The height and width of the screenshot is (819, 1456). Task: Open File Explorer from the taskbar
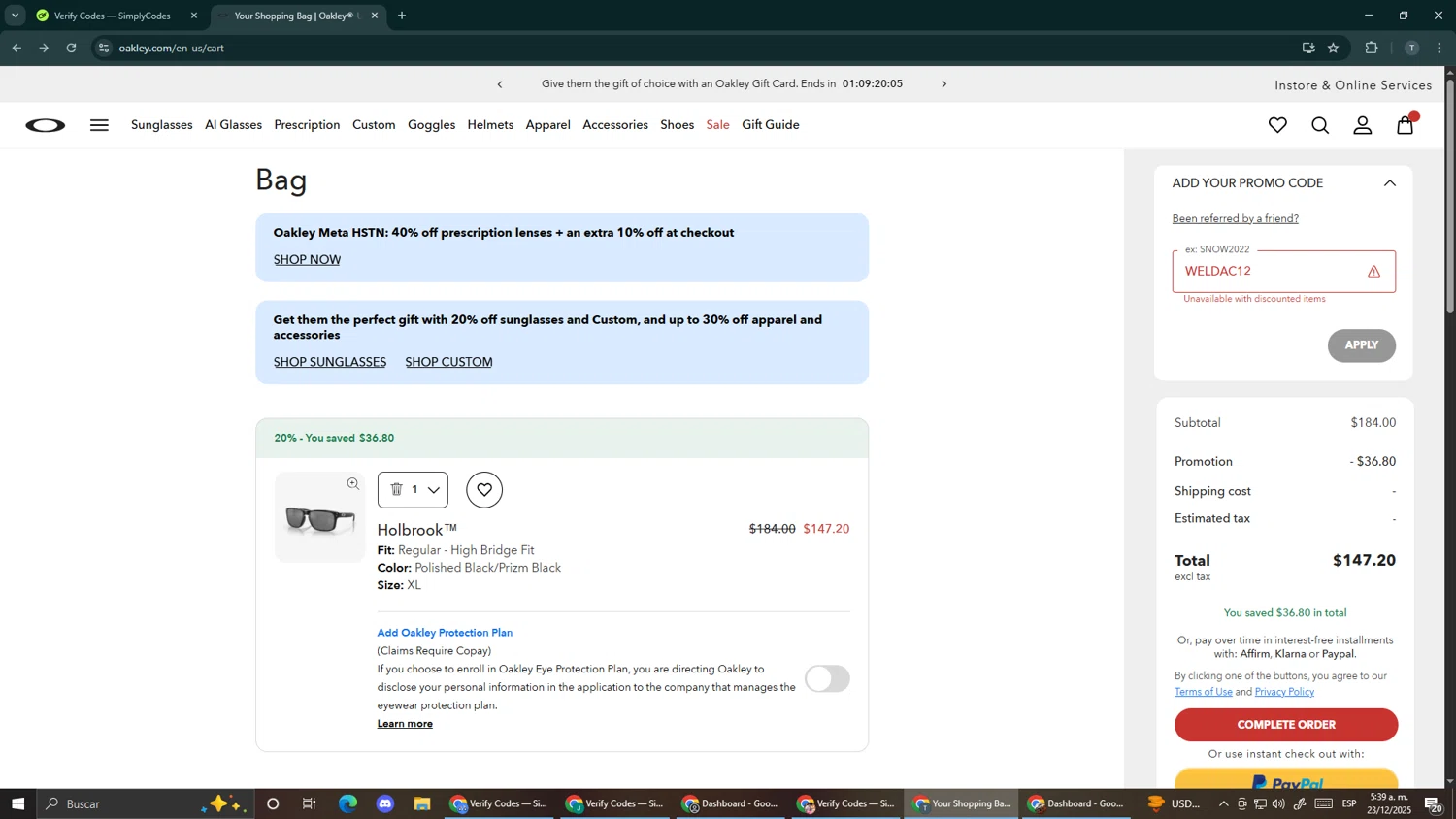coord(422,803)
